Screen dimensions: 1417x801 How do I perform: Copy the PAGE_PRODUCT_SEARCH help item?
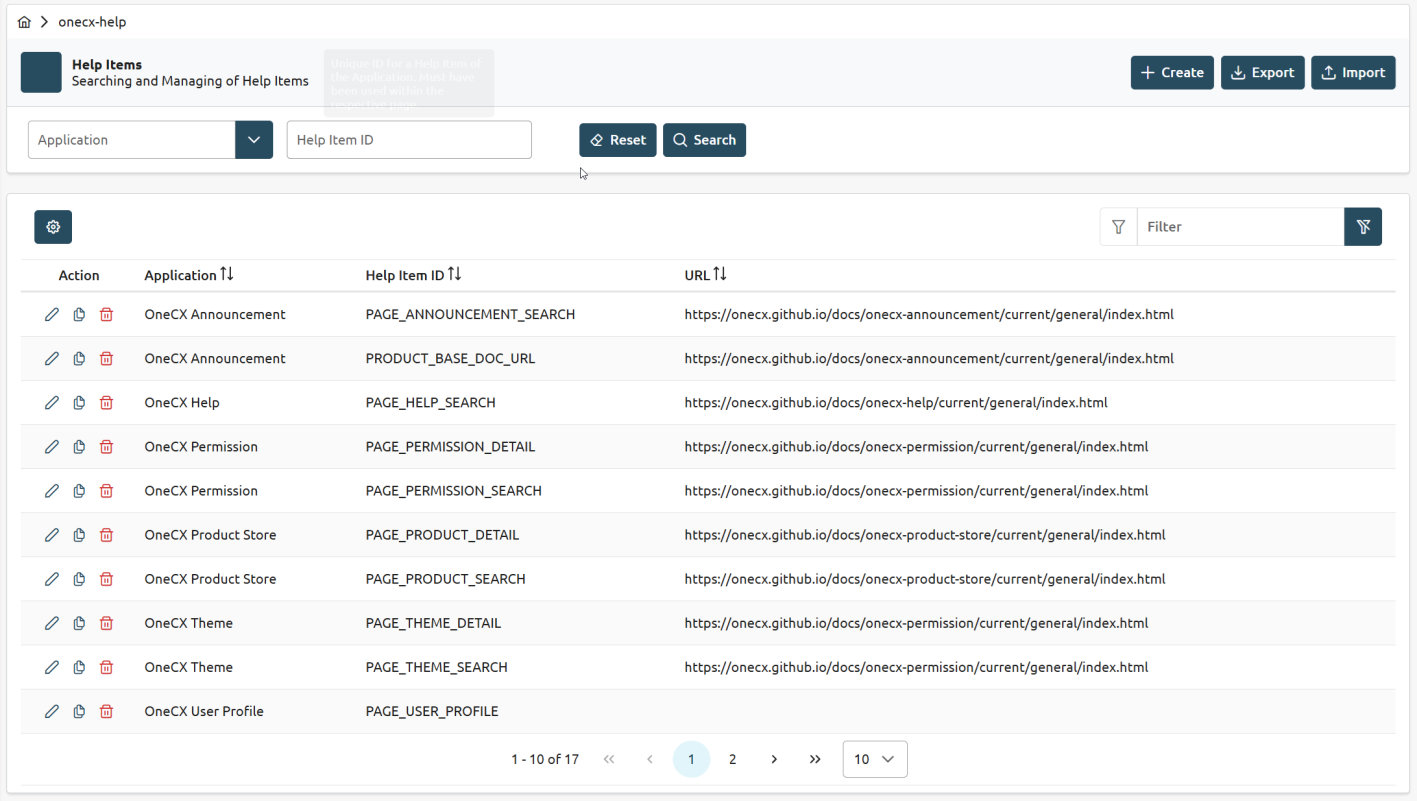pos(79,580)
